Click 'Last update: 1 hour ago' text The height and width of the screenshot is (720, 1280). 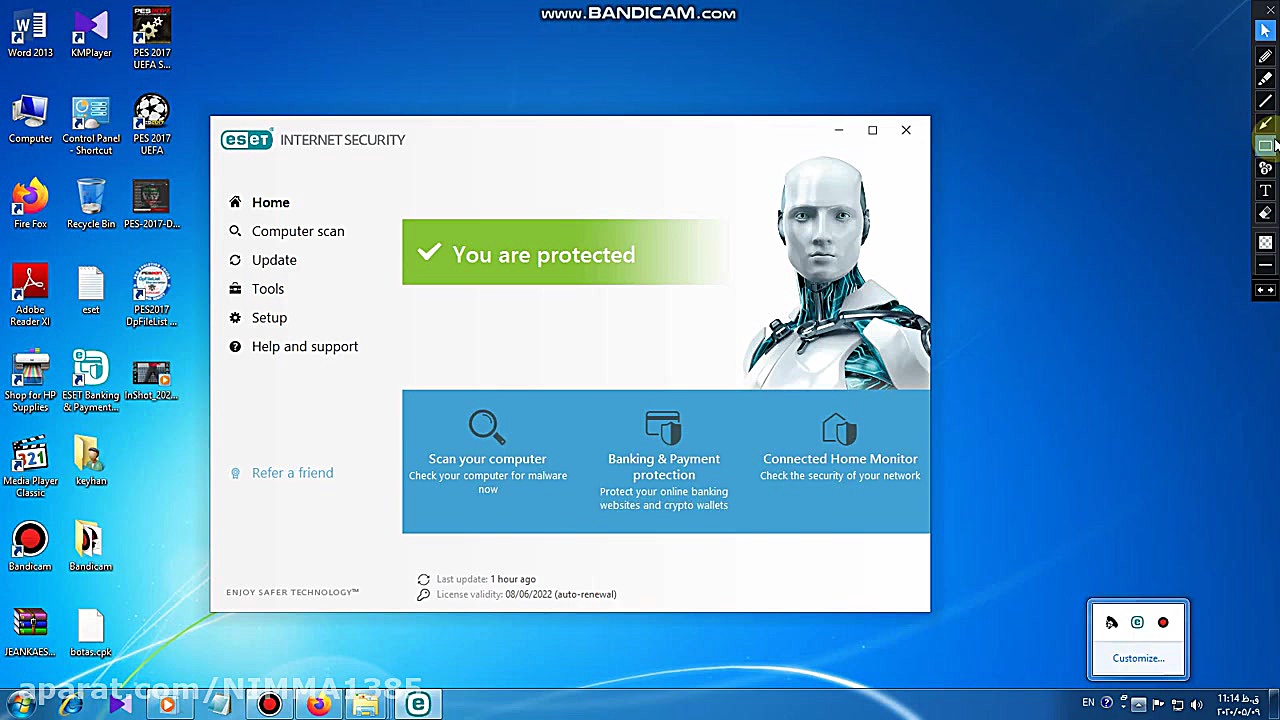pyautogui.click(x=486, y=579)
